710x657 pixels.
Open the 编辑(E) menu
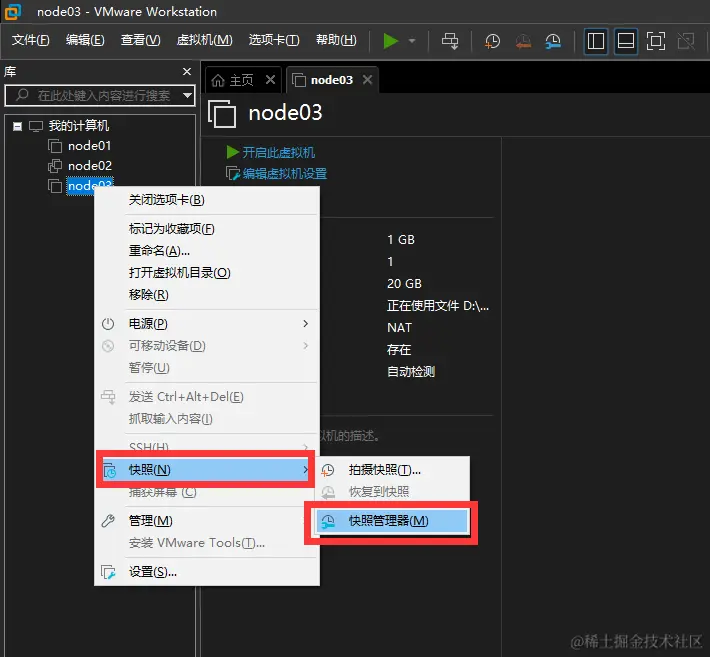85,40
